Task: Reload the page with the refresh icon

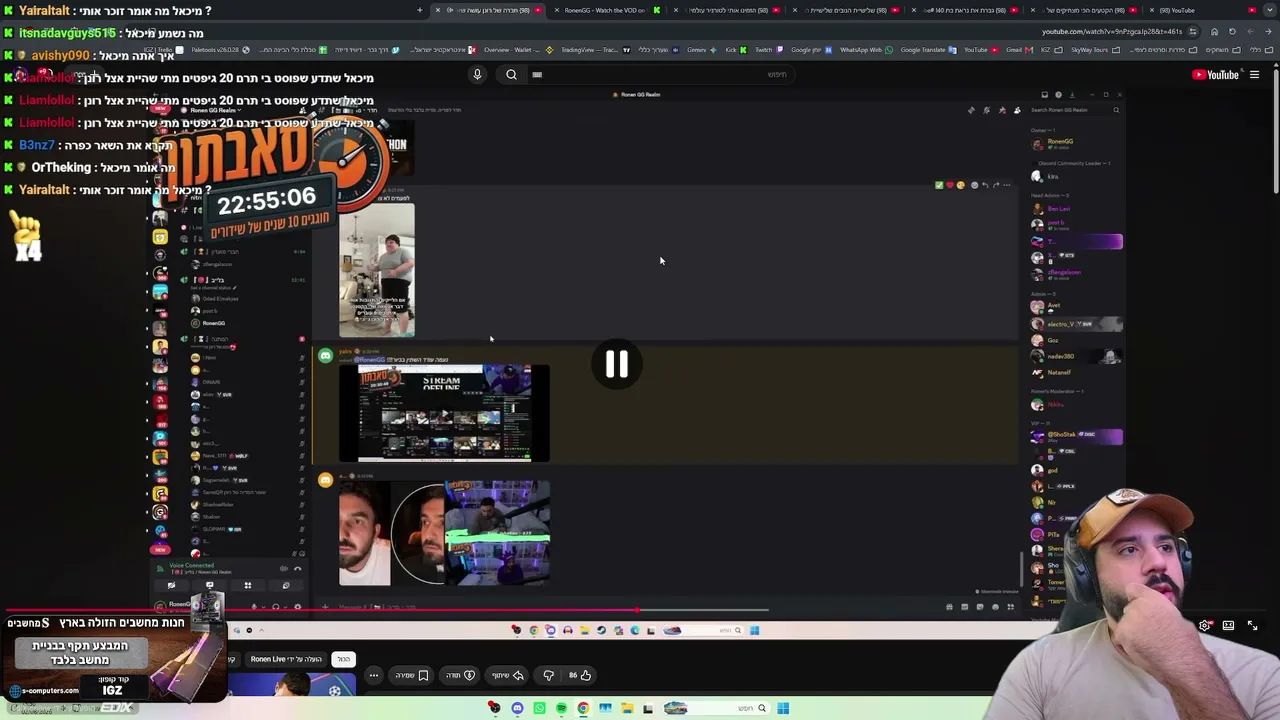Action: coord(1232,31)
